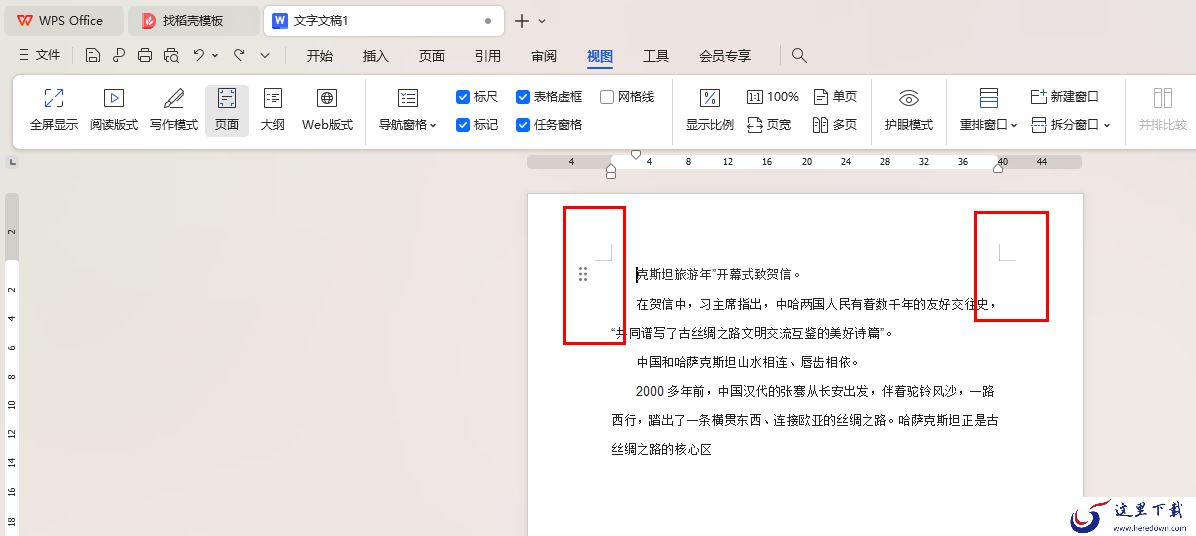The width and height of the screenshot is (1196, 536).
Task: Open the References (引用) ribbon tab
Action: click(x=487, y=56)
